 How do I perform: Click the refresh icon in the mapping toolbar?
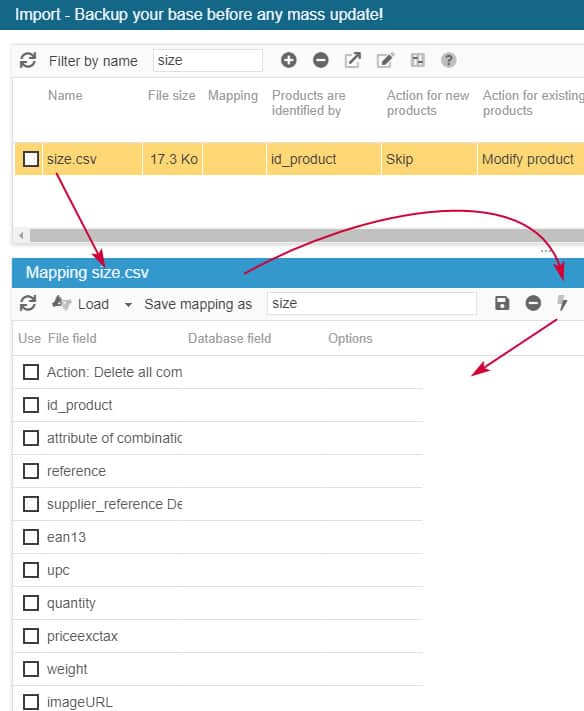[28, 303]
